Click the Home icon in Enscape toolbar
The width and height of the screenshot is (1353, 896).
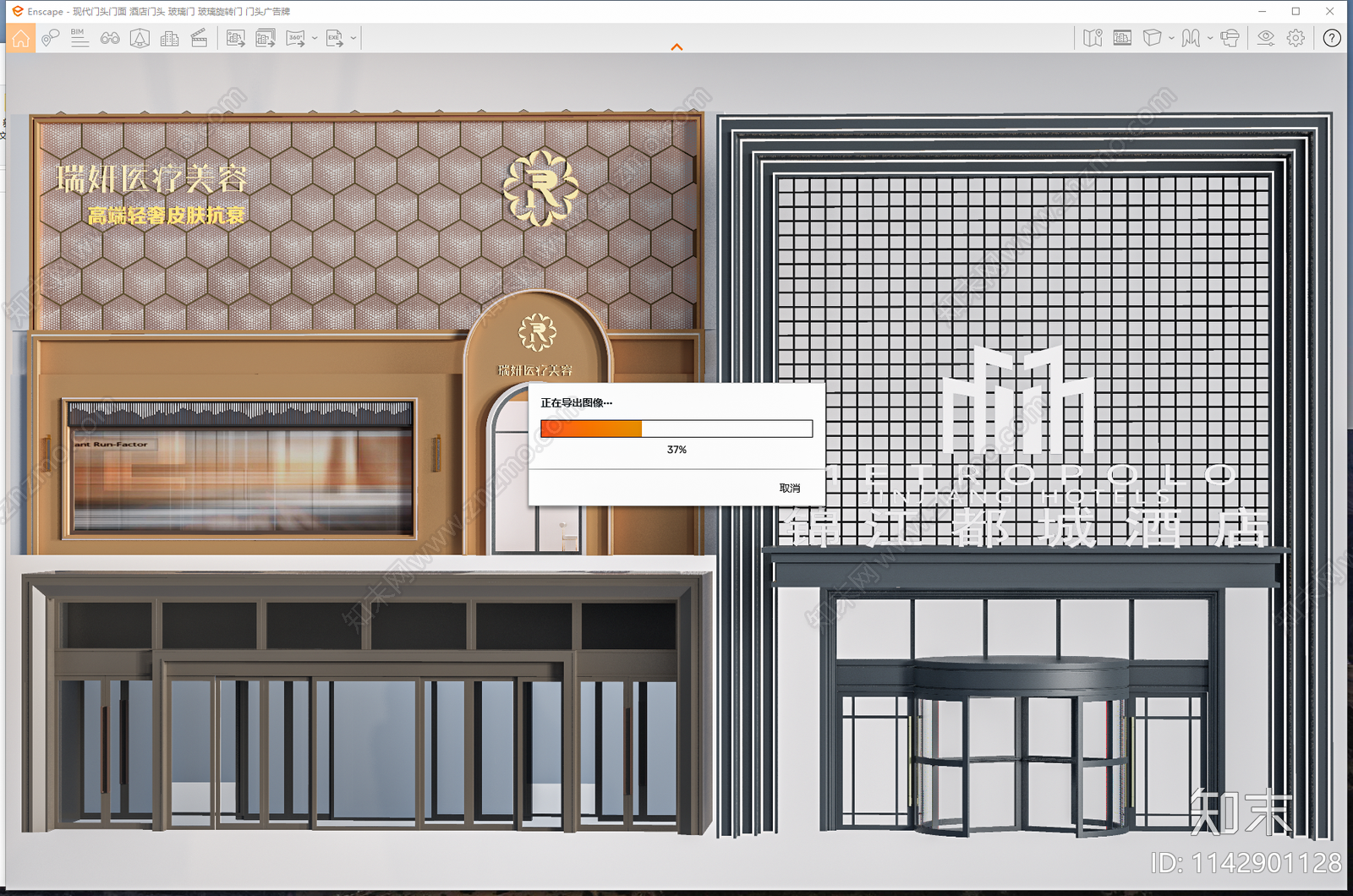pyautogui.click(x=21, y=38)
